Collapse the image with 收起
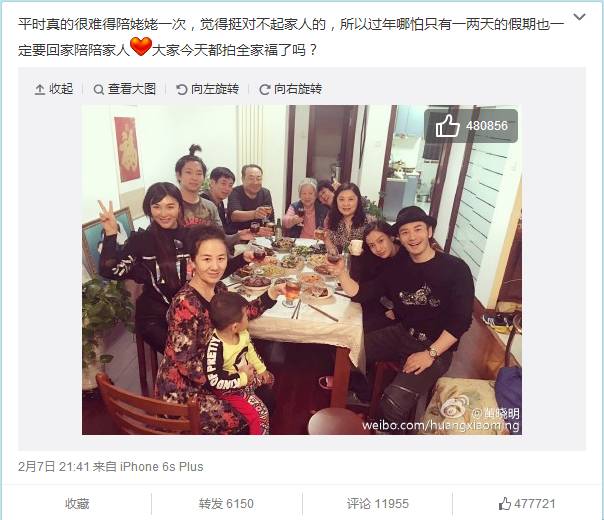604x520 pixels. 54,89
